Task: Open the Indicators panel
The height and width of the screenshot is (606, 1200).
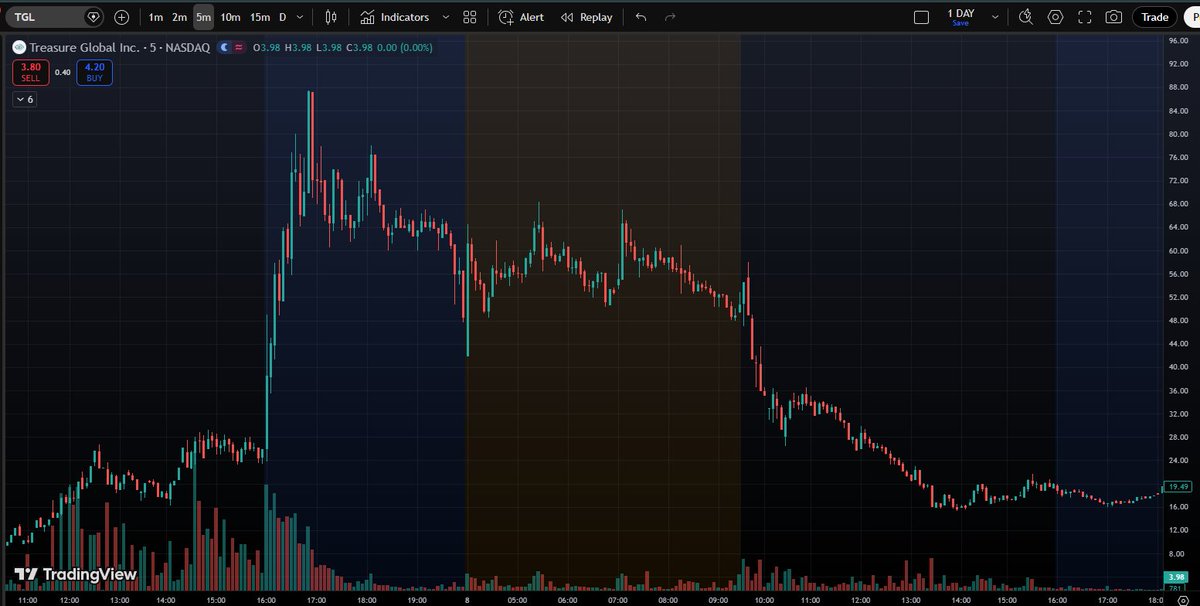Action: tap(398, 17)
